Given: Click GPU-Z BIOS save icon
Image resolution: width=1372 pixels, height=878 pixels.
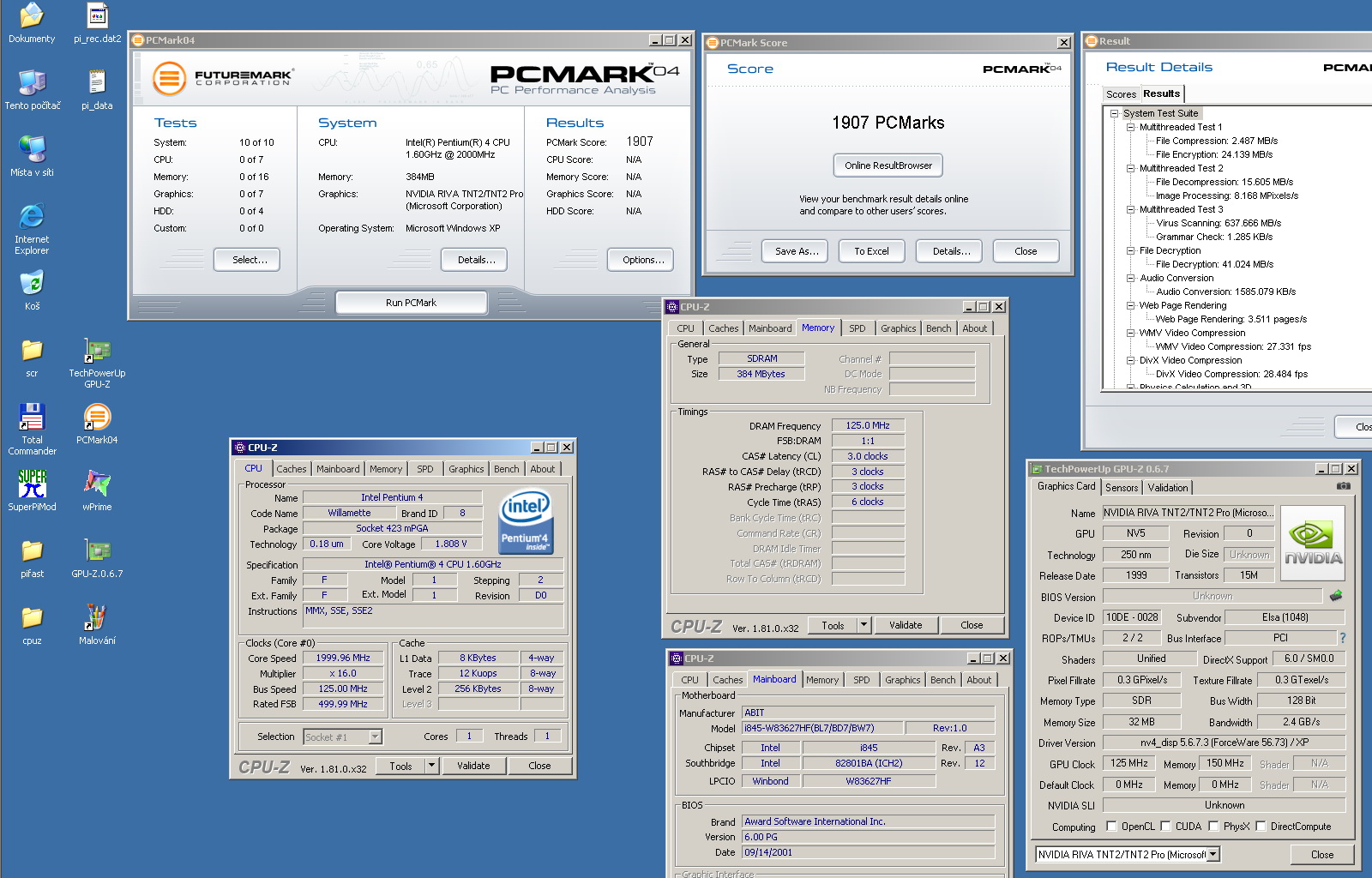Looking at the screenshot, I should click(x=1336, y=595).
